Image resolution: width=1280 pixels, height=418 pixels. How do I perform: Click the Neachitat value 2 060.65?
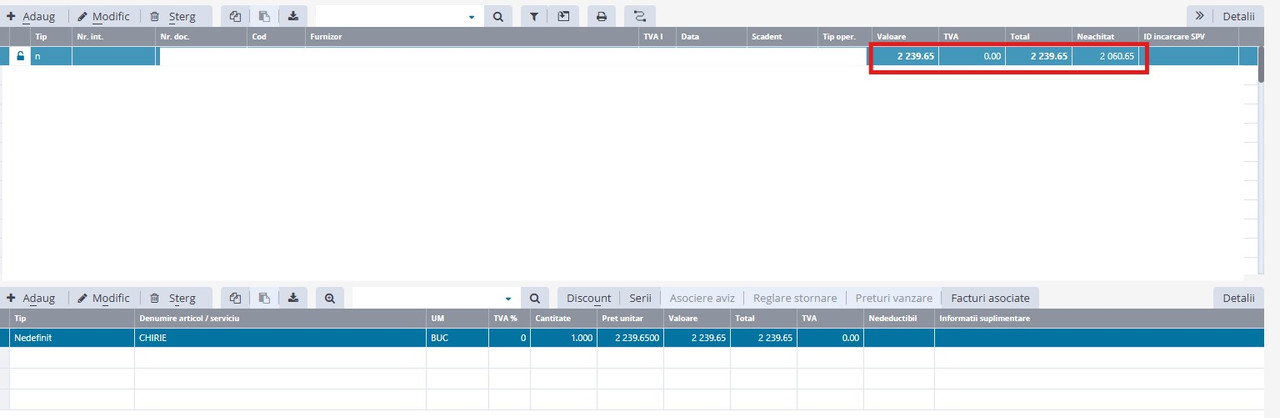(x=1116, y=56)
